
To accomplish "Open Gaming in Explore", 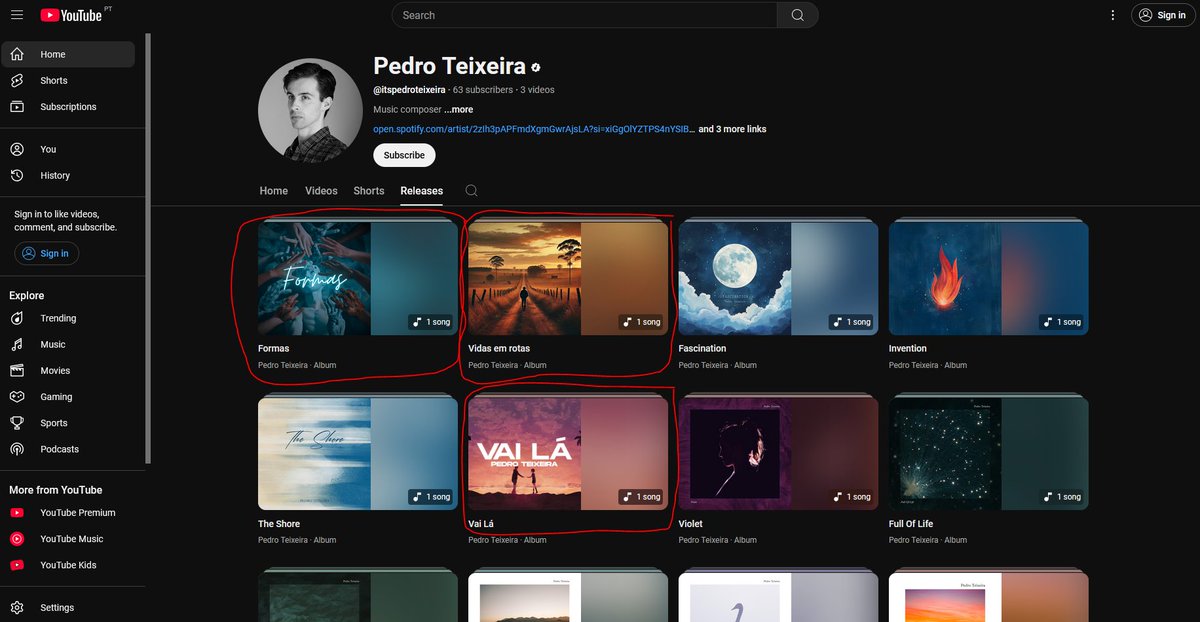I will 69,396.
